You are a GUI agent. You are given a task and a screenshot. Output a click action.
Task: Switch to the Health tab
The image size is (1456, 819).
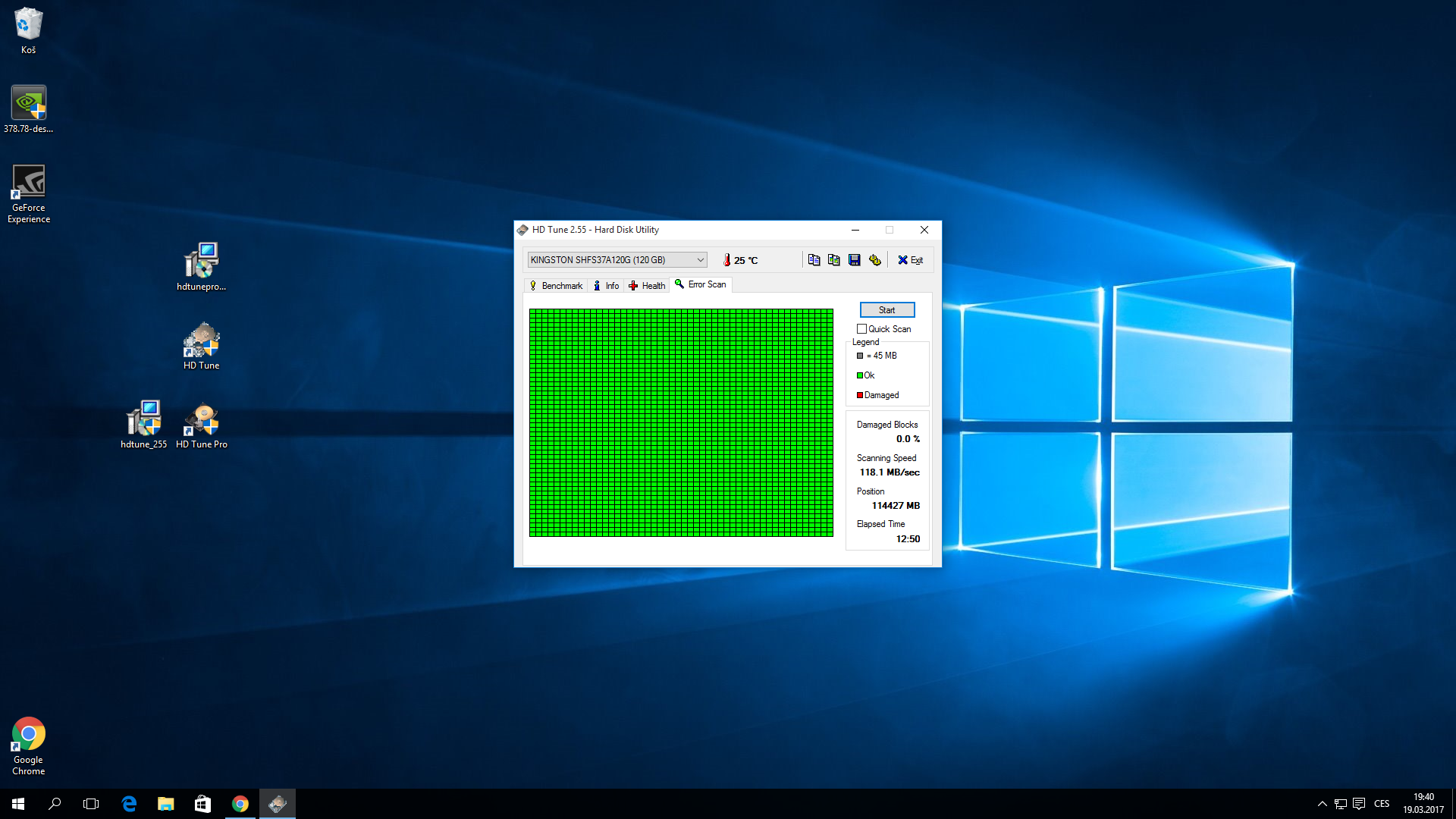(x=647, y=286)
